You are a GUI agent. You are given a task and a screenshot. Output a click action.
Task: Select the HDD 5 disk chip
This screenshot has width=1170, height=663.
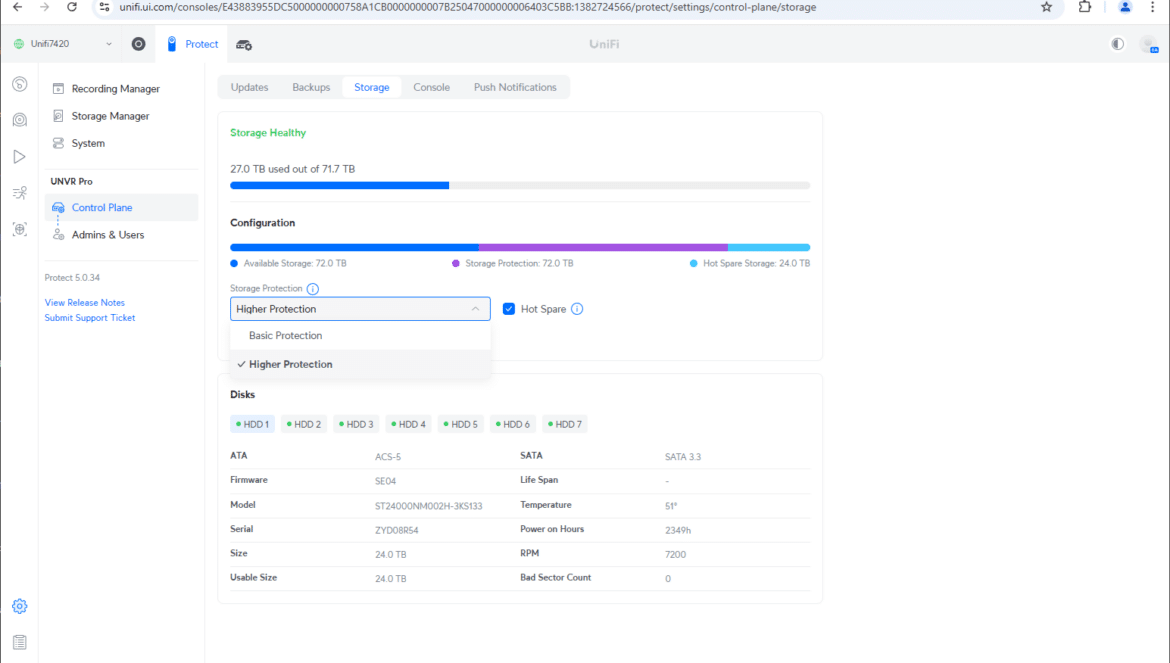[460, 424]
